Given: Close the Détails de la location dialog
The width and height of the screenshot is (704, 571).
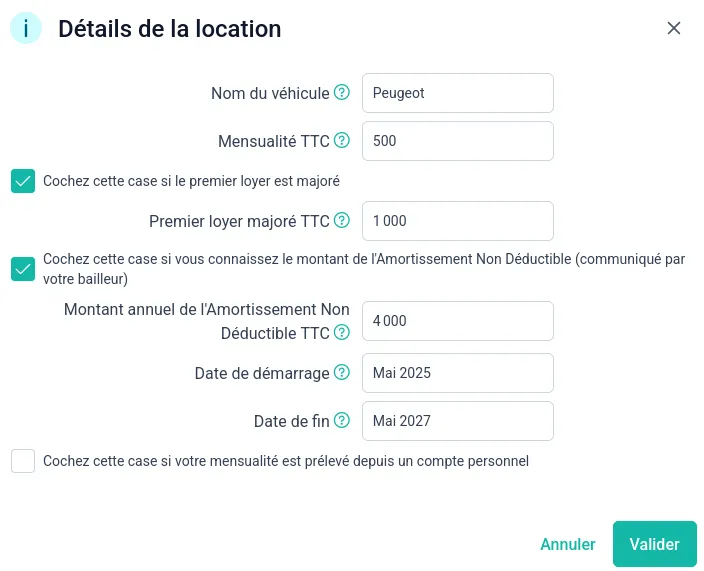Looking at the screenshot, I should pyautogui.click(x=674, y=28).
